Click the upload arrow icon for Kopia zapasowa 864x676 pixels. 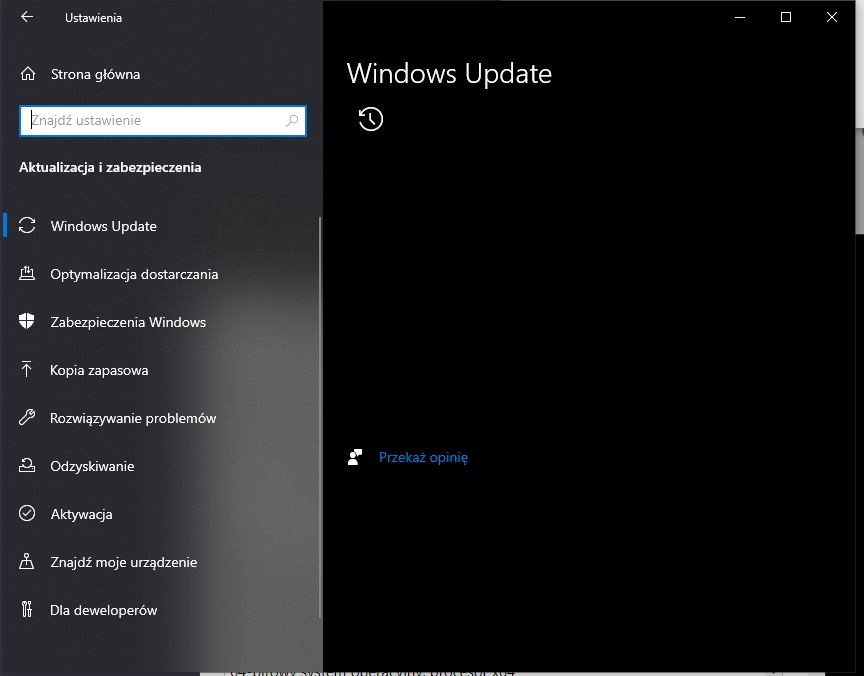coord(26,369)
